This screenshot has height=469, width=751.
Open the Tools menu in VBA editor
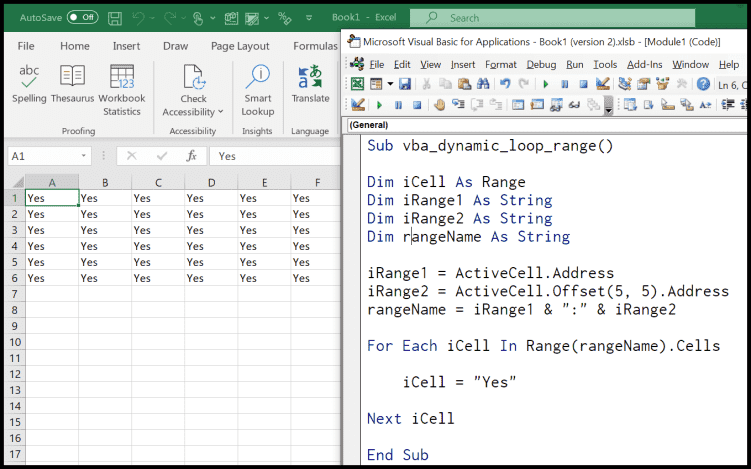pos(605,64)
